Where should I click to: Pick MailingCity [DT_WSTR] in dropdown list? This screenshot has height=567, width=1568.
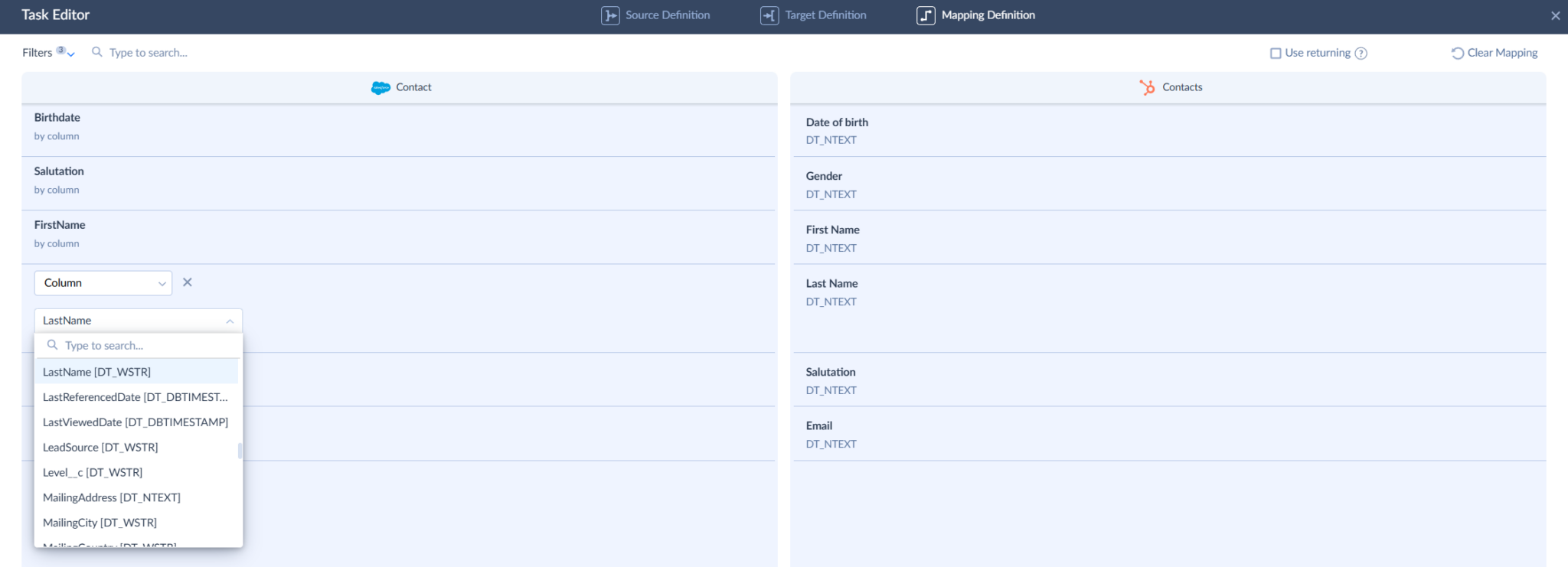pyautogui.click(x=100, y=523)
